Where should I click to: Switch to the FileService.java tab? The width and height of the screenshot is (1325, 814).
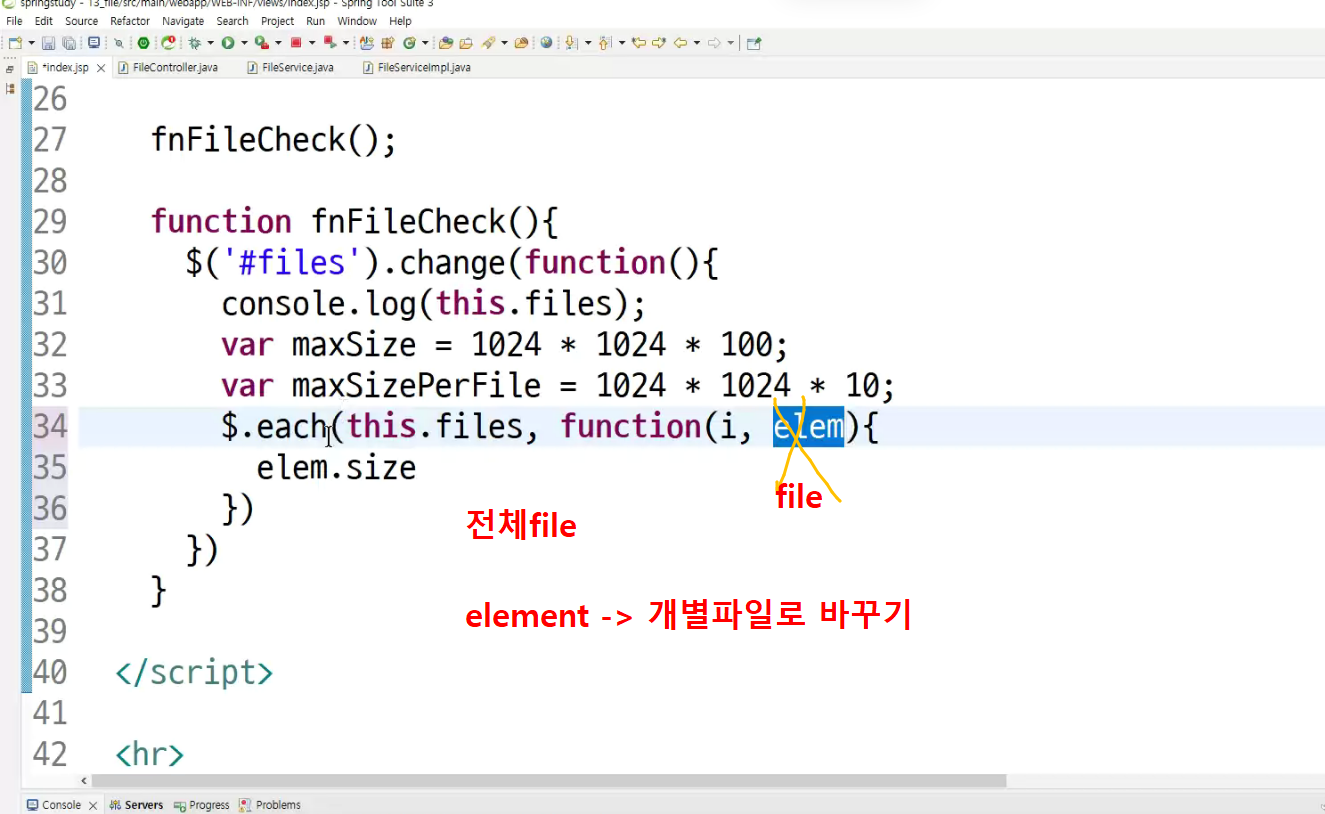(290, 68)
